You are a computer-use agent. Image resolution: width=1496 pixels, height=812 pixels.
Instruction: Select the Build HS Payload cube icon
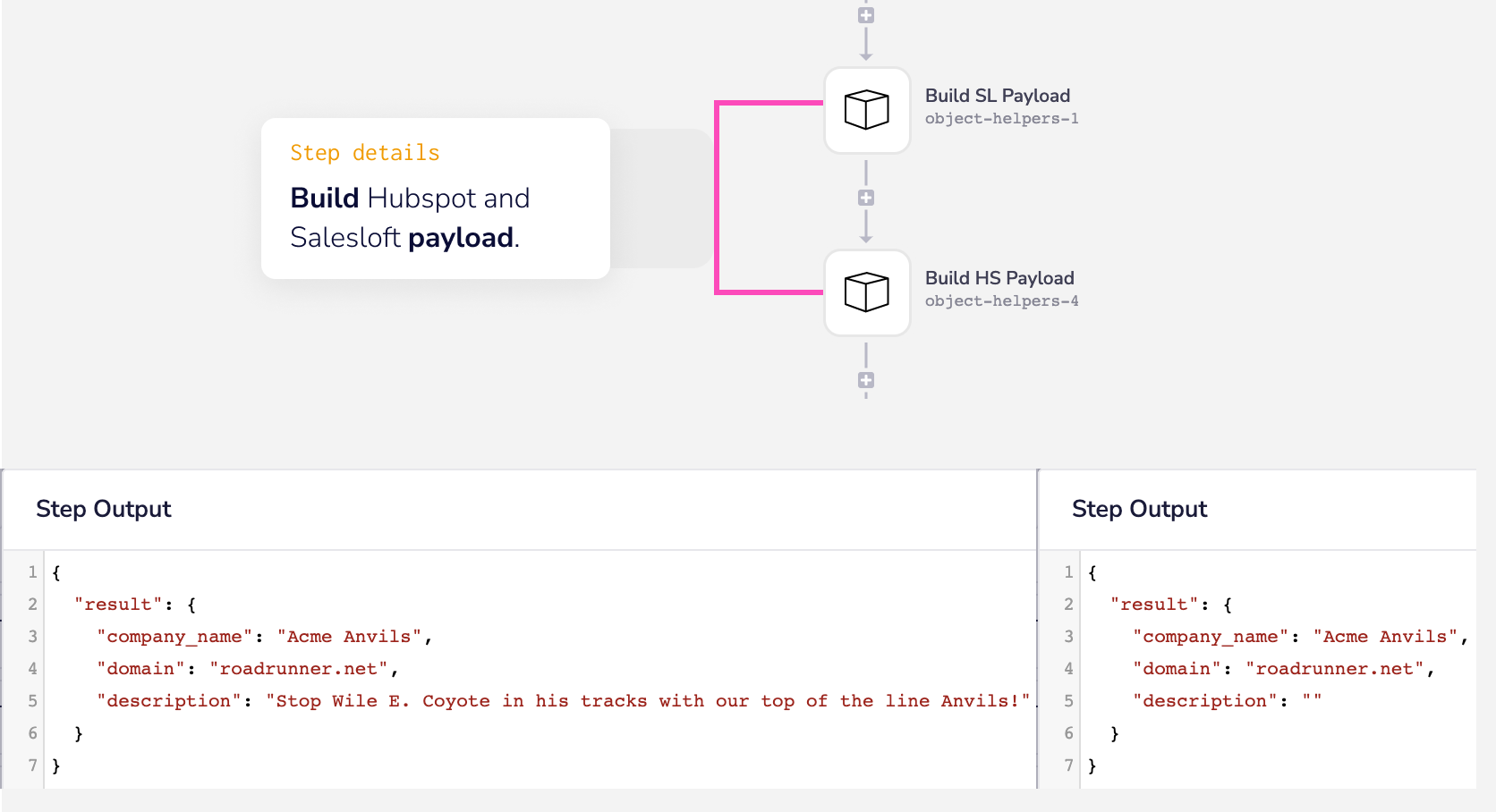click(x=866, y=292)
